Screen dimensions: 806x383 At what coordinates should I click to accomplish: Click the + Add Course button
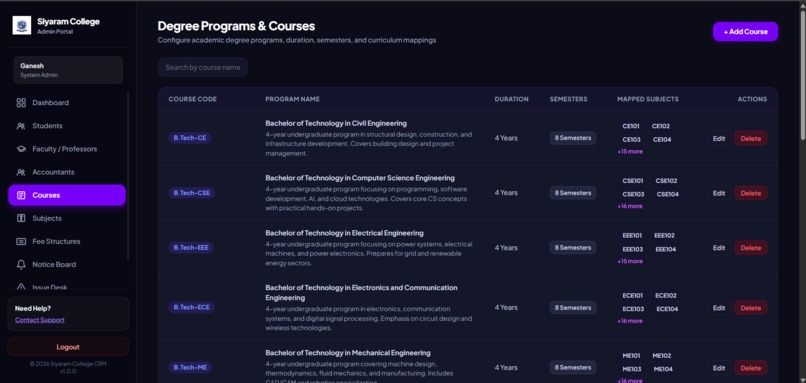pos(745,32)
